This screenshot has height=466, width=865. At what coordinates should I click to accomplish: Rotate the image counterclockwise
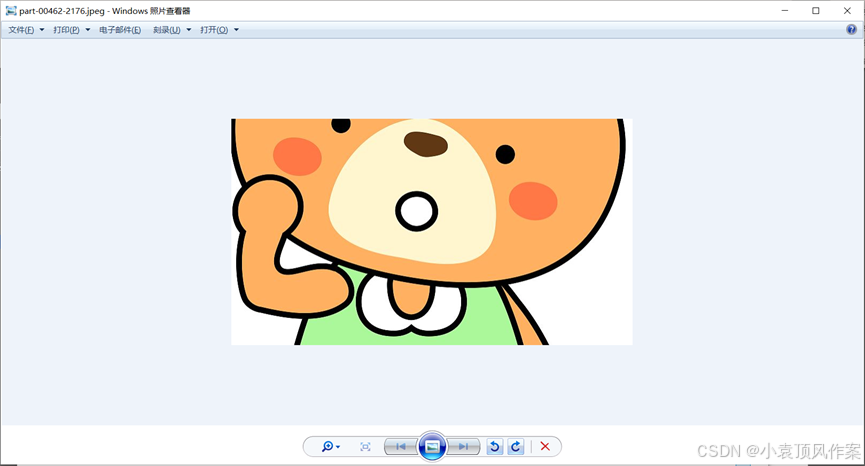495,446
